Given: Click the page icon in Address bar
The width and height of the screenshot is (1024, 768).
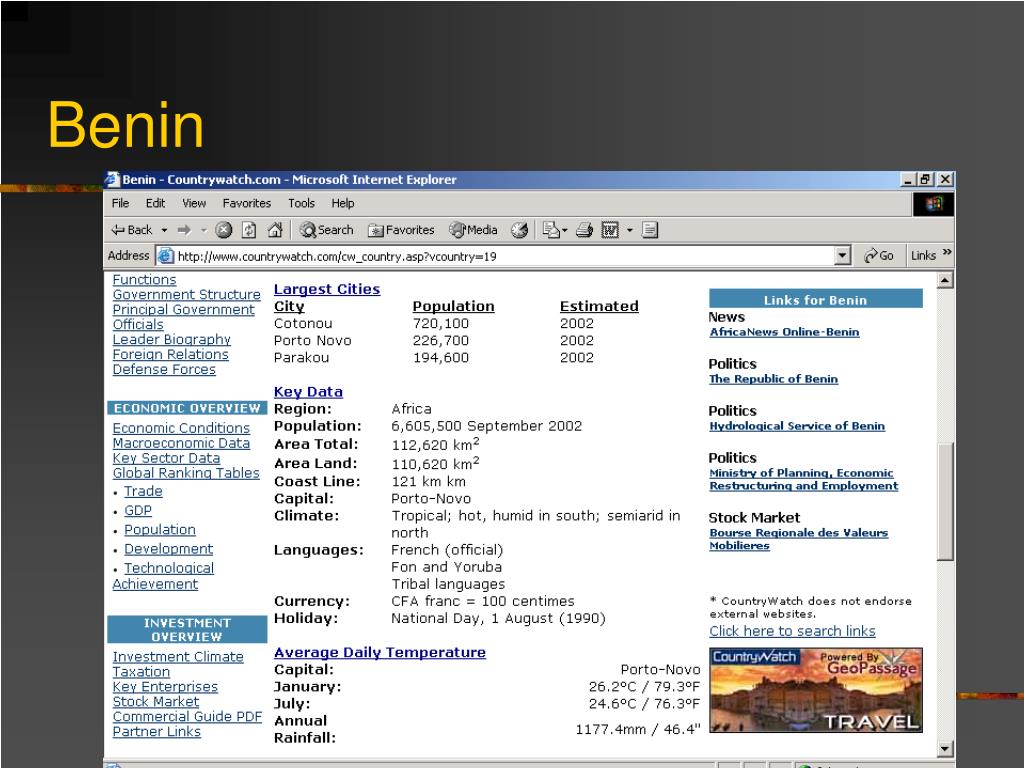Looking at the screenshot, I should 166,256.
